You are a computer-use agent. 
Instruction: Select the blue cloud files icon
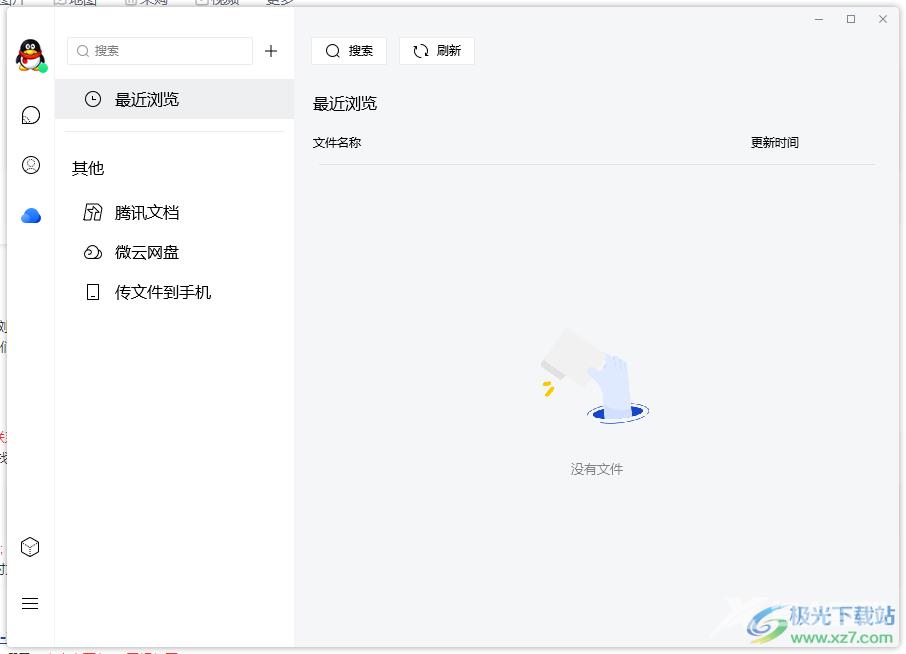tap(31, 215)
